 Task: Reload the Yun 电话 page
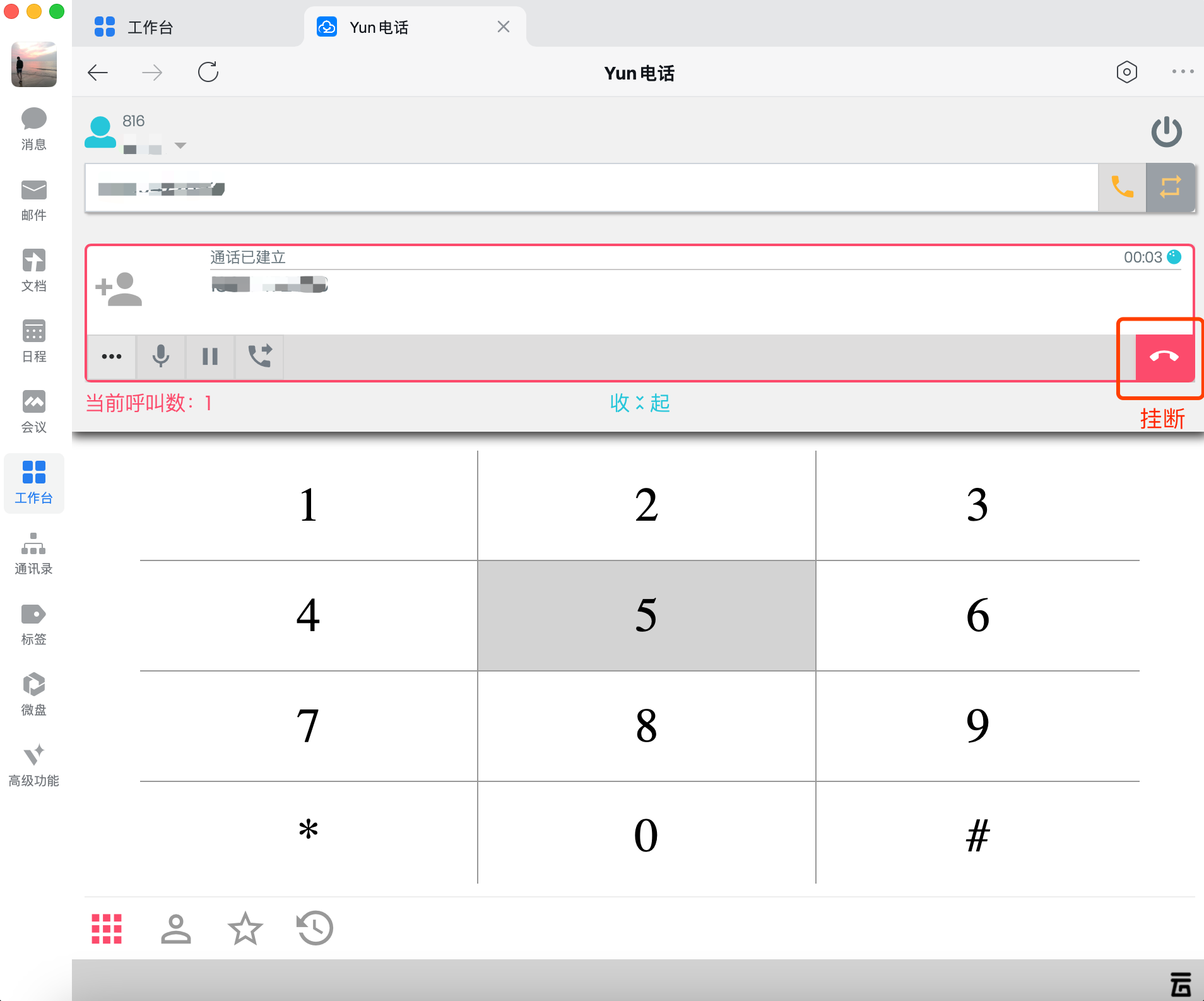point(208,72)
